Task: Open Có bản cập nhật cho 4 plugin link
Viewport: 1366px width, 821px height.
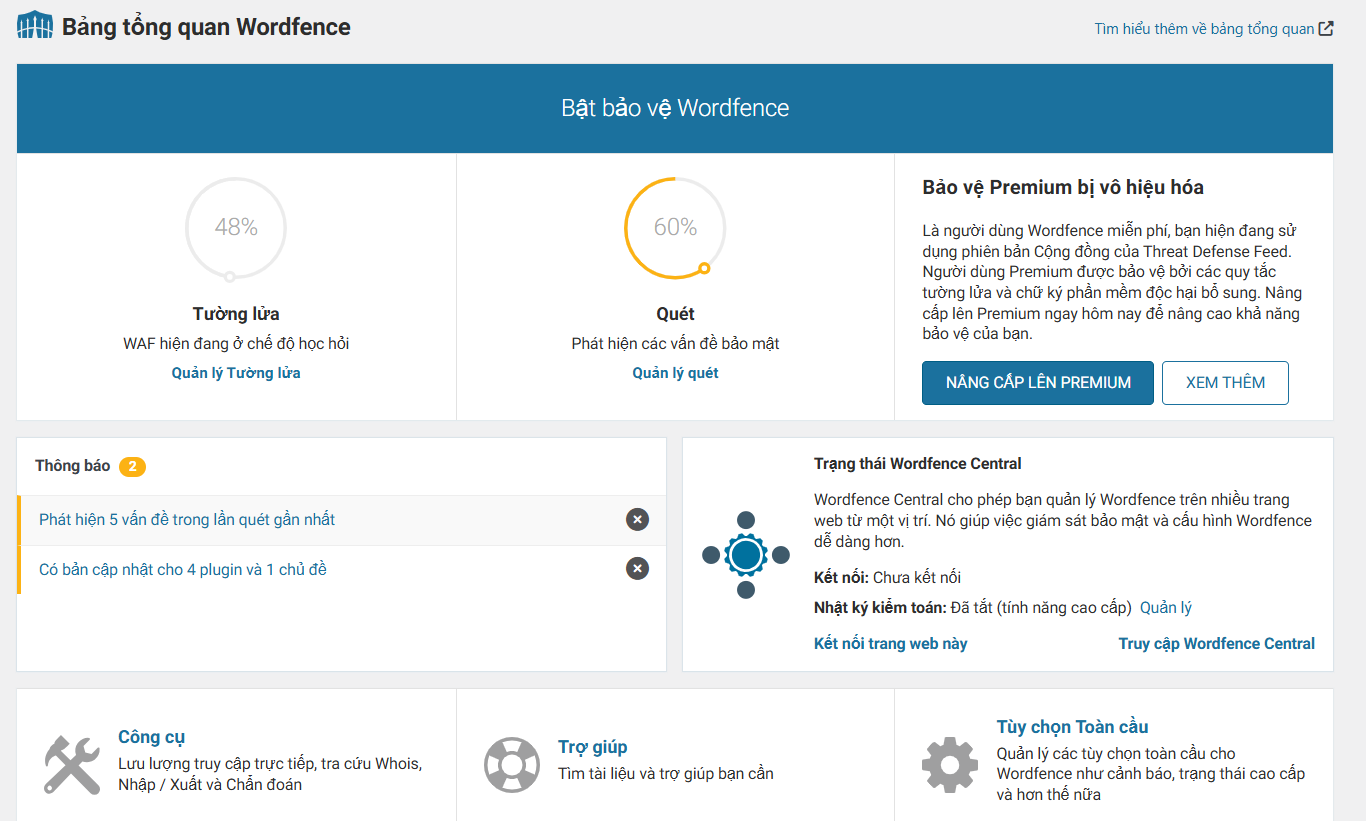Action: 183,569
